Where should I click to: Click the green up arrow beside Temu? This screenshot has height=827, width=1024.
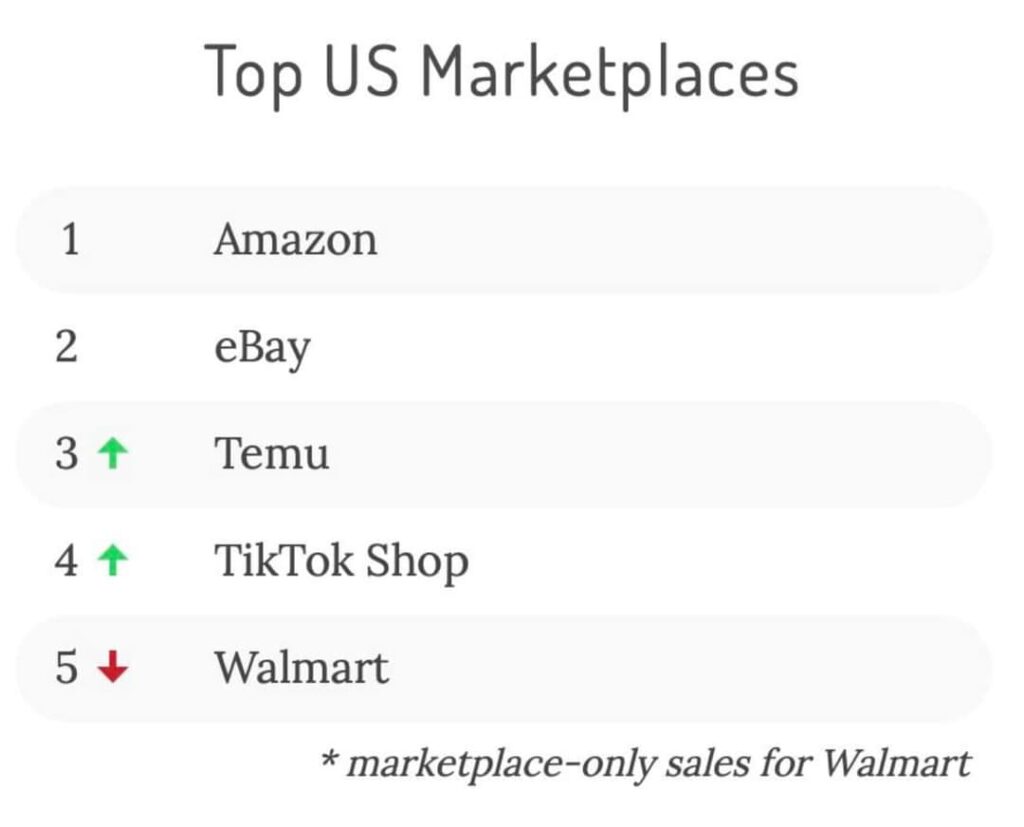tap(112, 453)
